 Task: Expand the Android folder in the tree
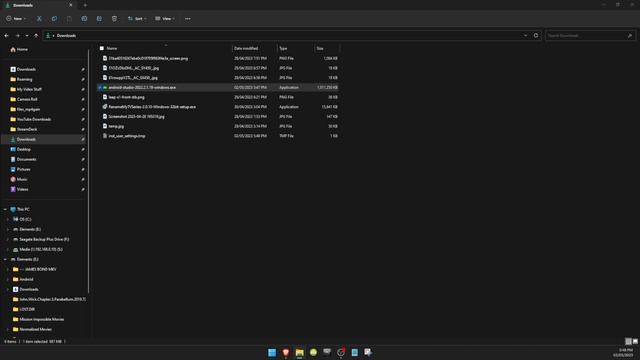8,280
